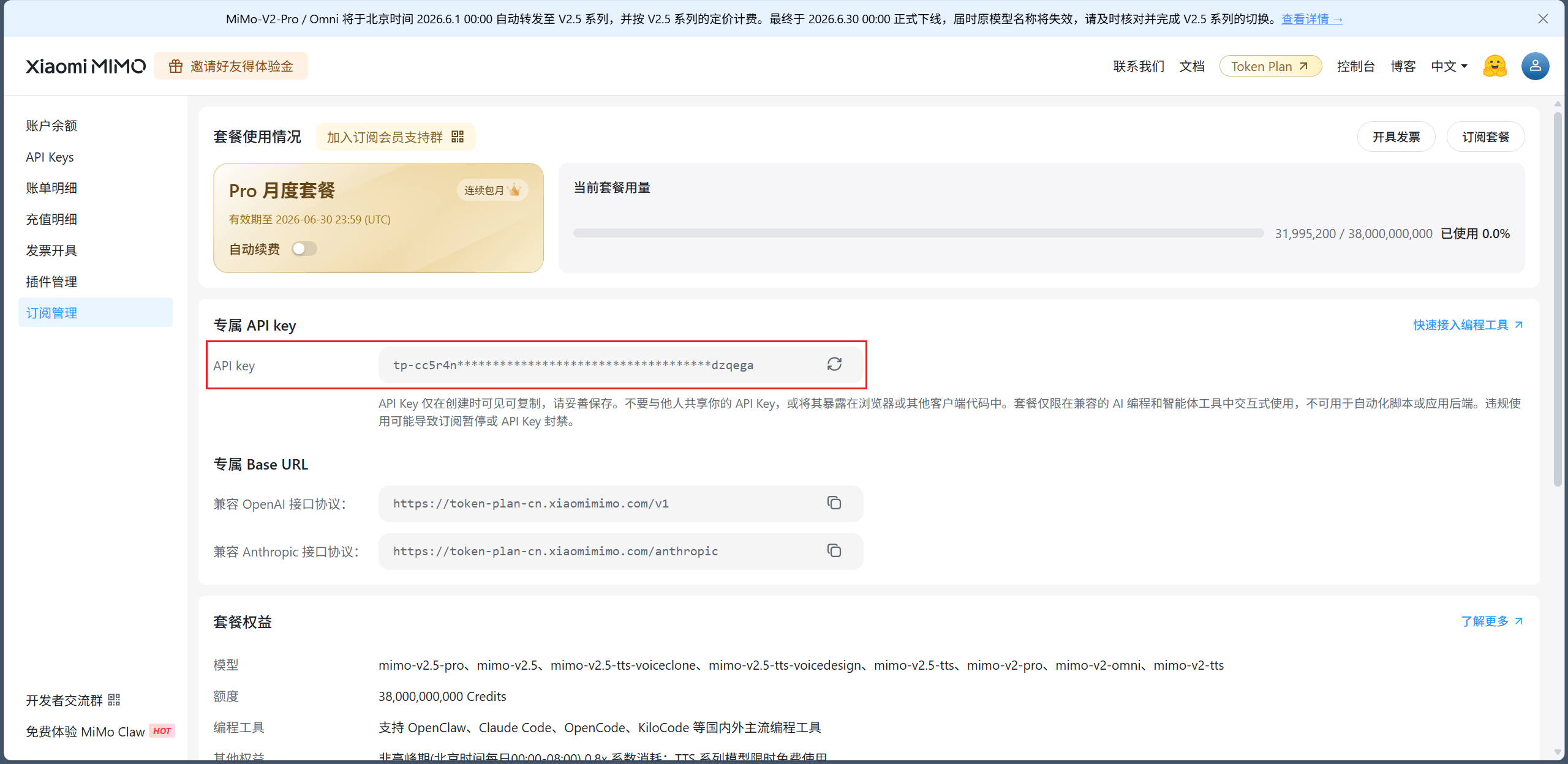1568x764 pixels.
Task: Click the masked API key field
Action: (621, 365)
